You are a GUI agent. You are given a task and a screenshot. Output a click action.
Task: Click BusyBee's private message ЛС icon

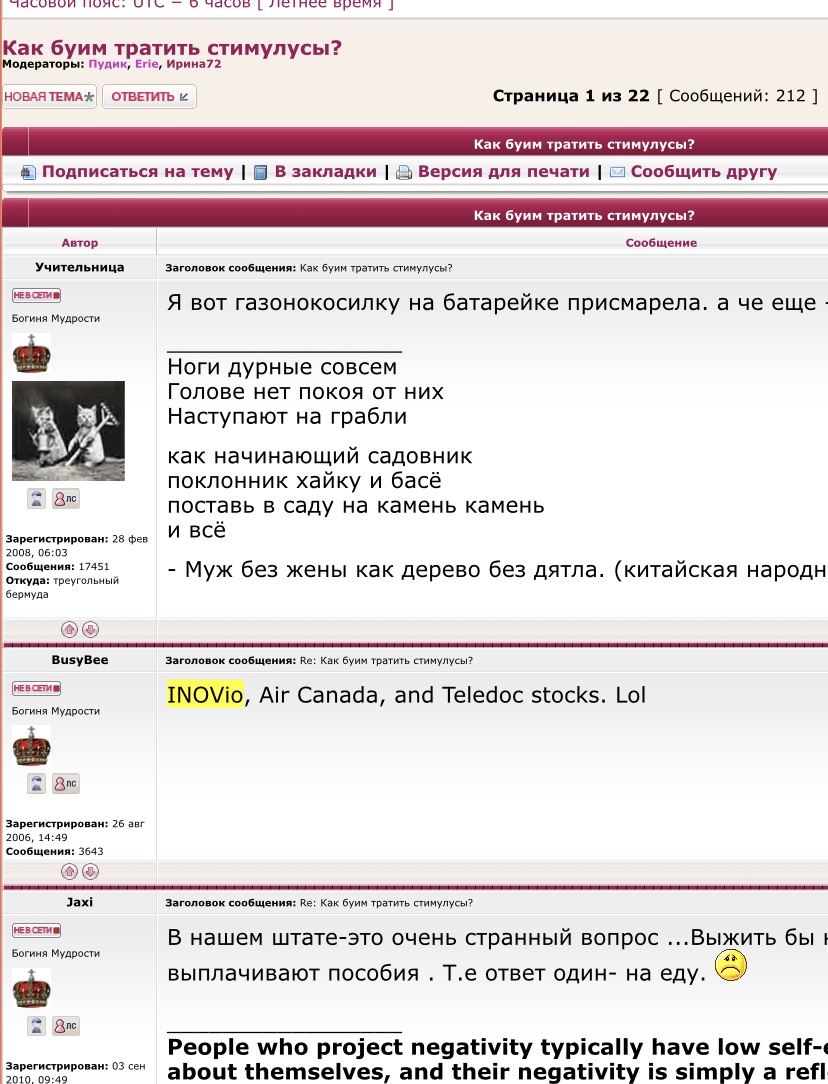65,784
